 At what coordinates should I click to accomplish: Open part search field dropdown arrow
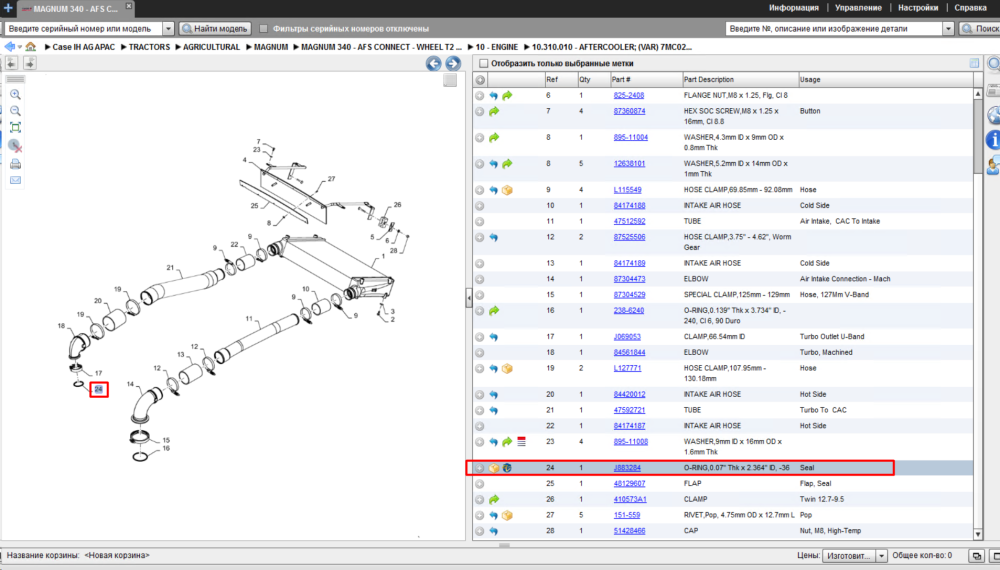tap(948, 29)
